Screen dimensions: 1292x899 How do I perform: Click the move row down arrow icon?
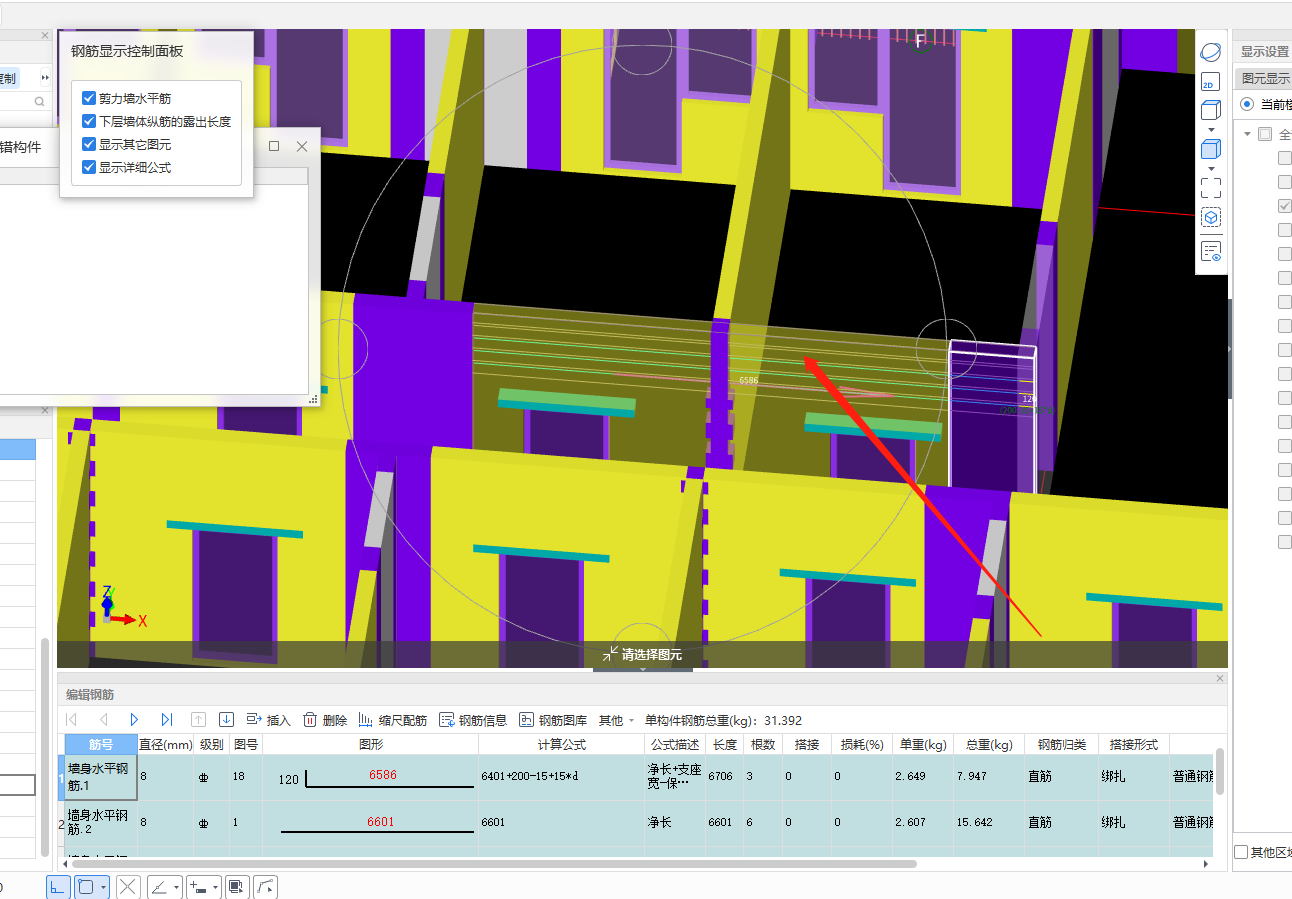226,720
